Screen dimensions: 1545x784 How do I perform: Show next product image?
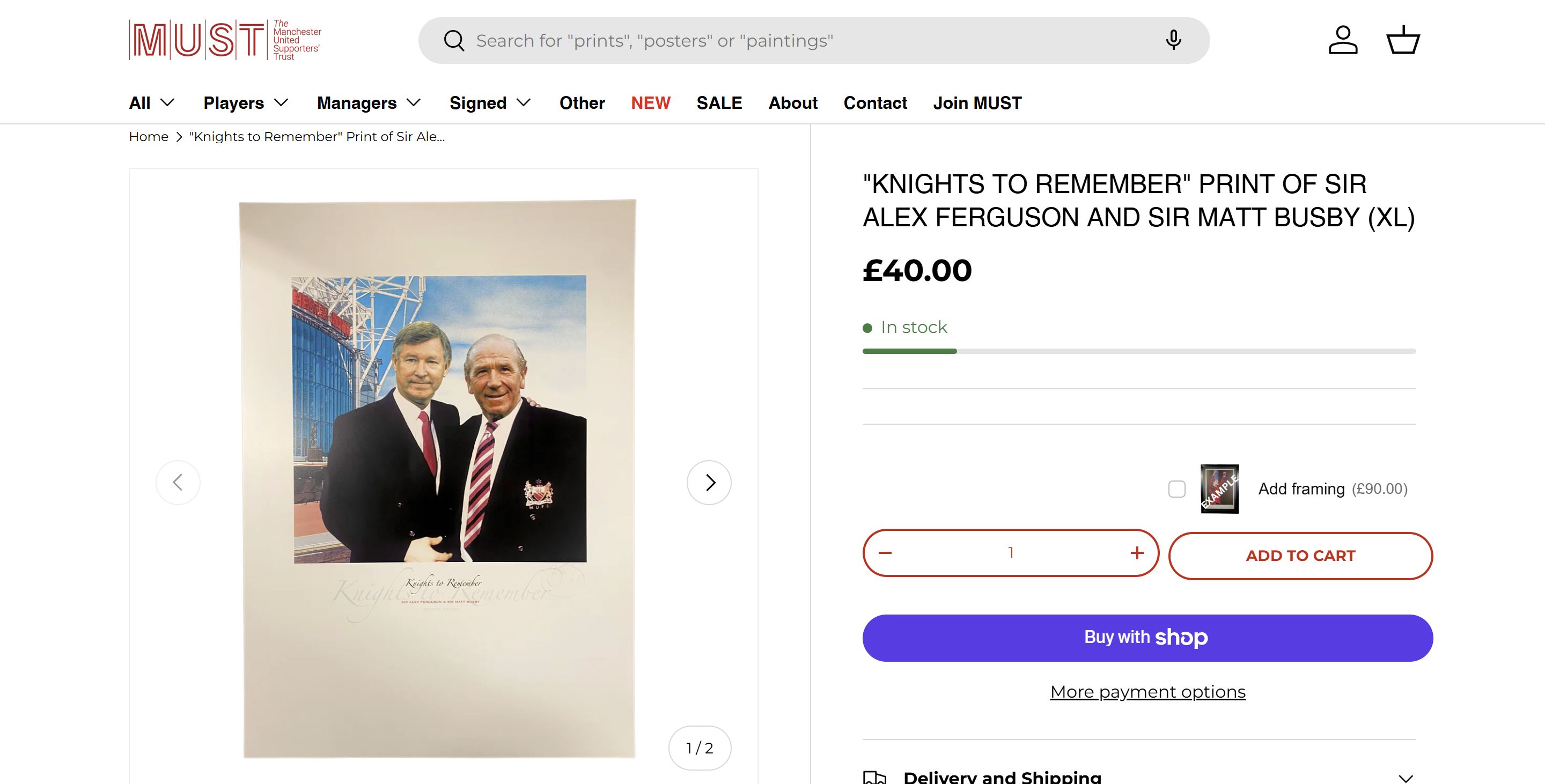[x=709, y=483]
